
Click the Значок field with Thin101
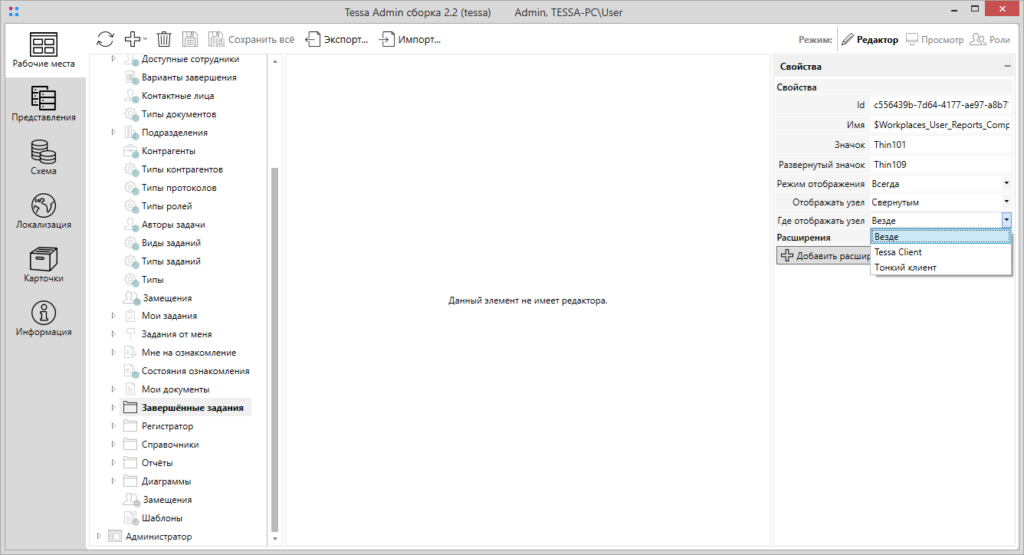pyautogui.click(x=940, y=145)
